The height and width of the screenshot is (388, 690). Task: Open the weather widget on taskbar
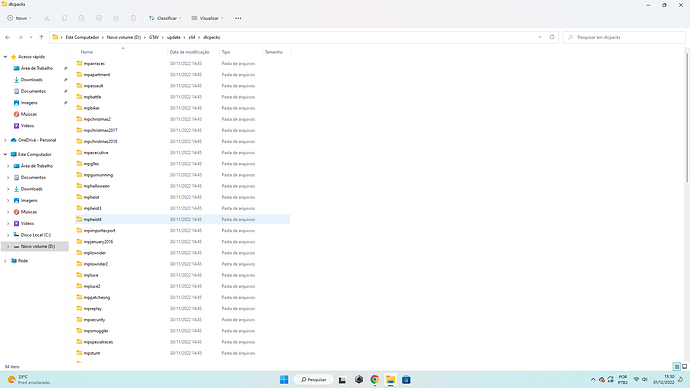point(29,380)
